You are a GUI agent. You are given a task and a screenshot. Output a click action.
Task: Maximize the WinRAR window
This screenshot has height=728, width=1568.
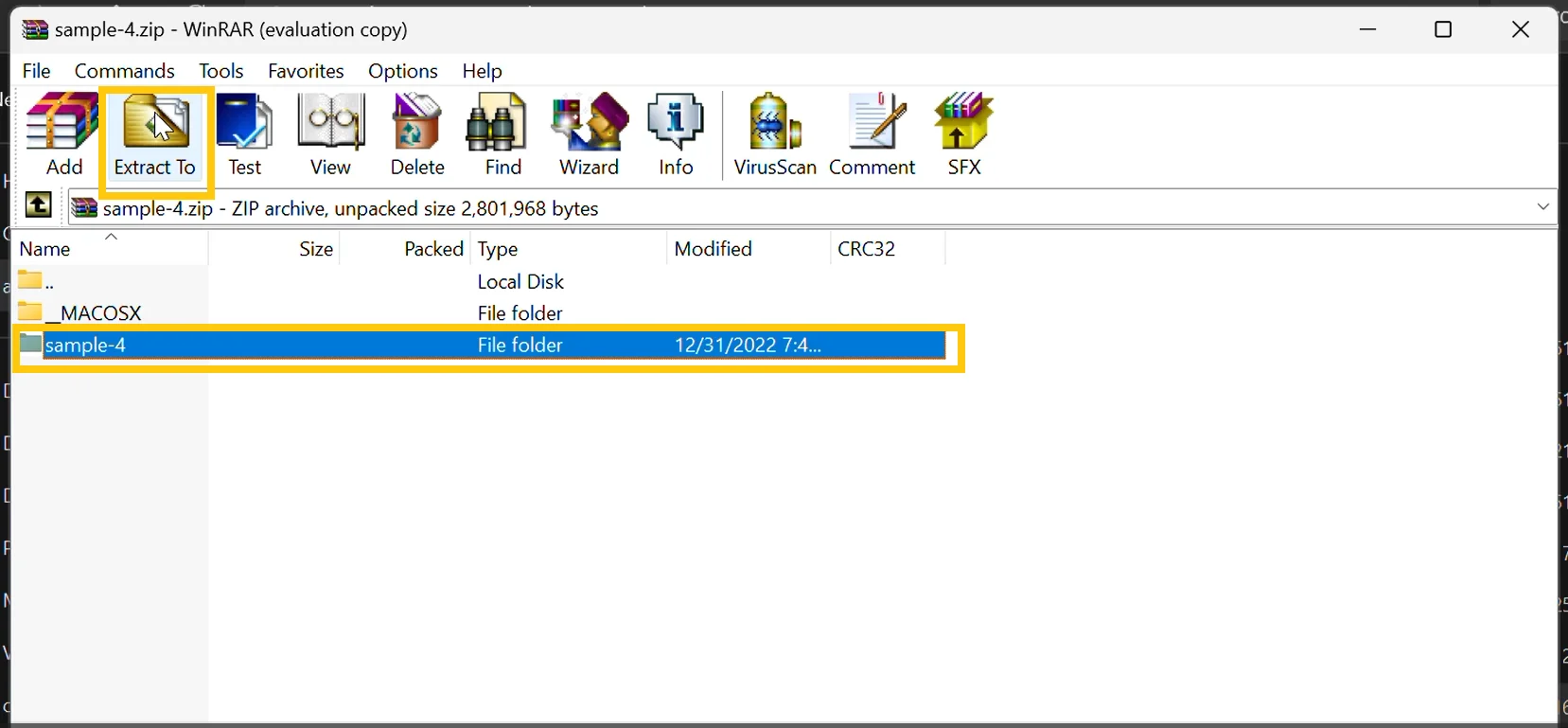pos(1443,29)
